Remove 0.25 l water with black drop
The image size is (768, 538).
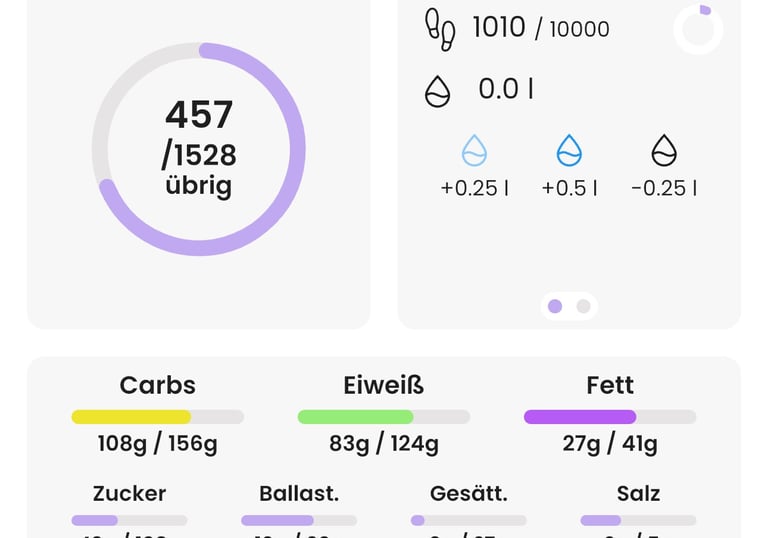pyautogui.click(x=664, y=152)
